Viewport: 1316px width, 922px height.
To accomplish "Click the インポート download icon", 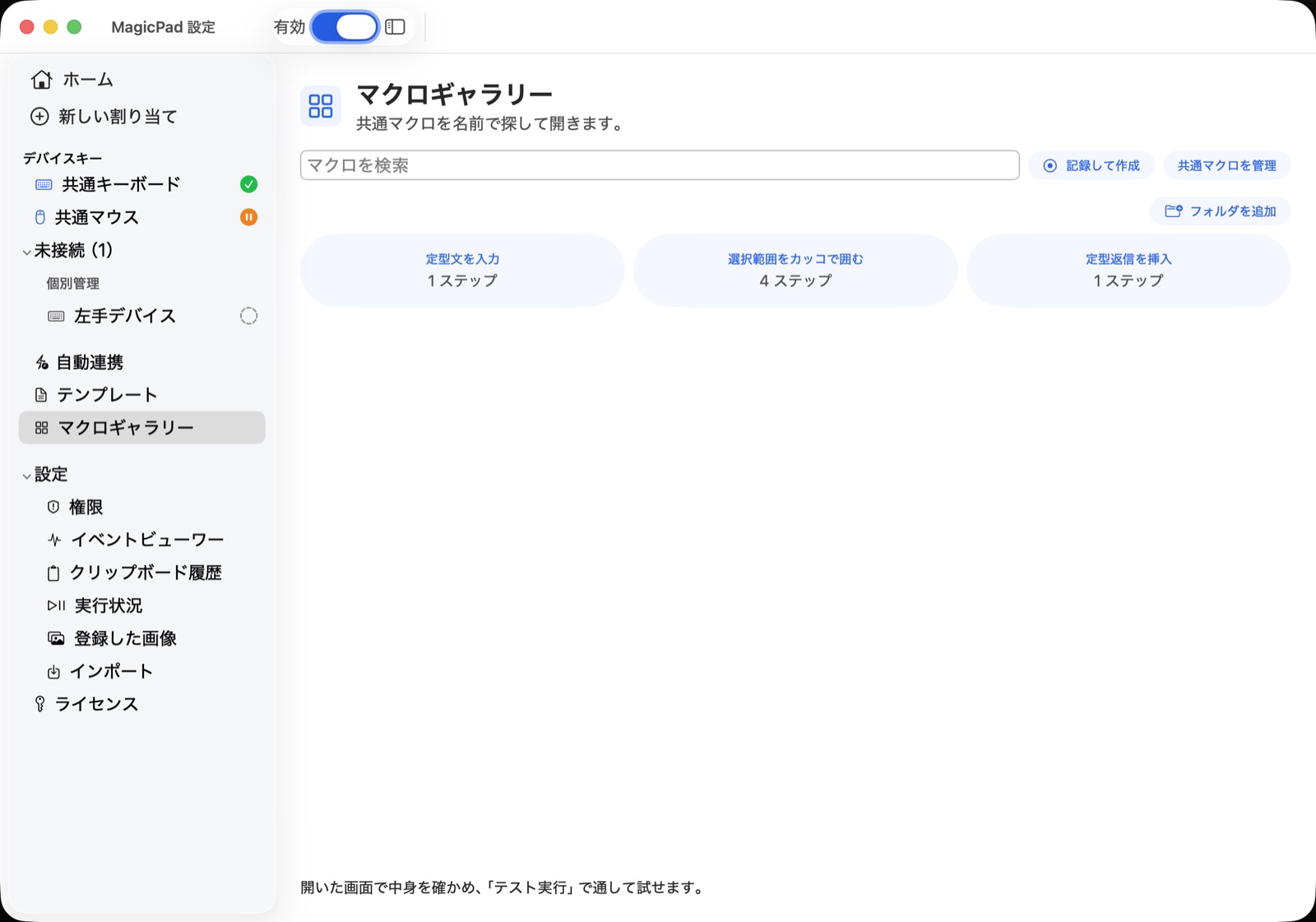I will pyautogui.click(x=53, y=672).
